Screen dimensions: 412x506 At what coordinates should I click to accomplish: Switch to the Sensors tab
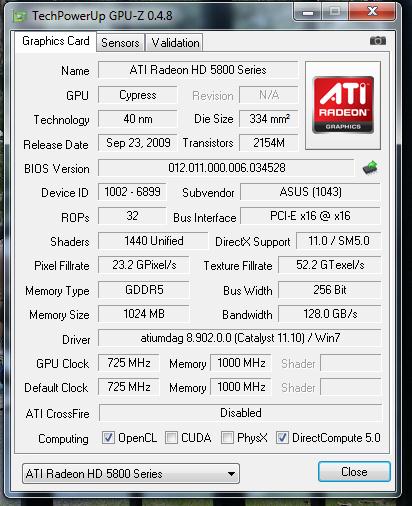[120, 43]
